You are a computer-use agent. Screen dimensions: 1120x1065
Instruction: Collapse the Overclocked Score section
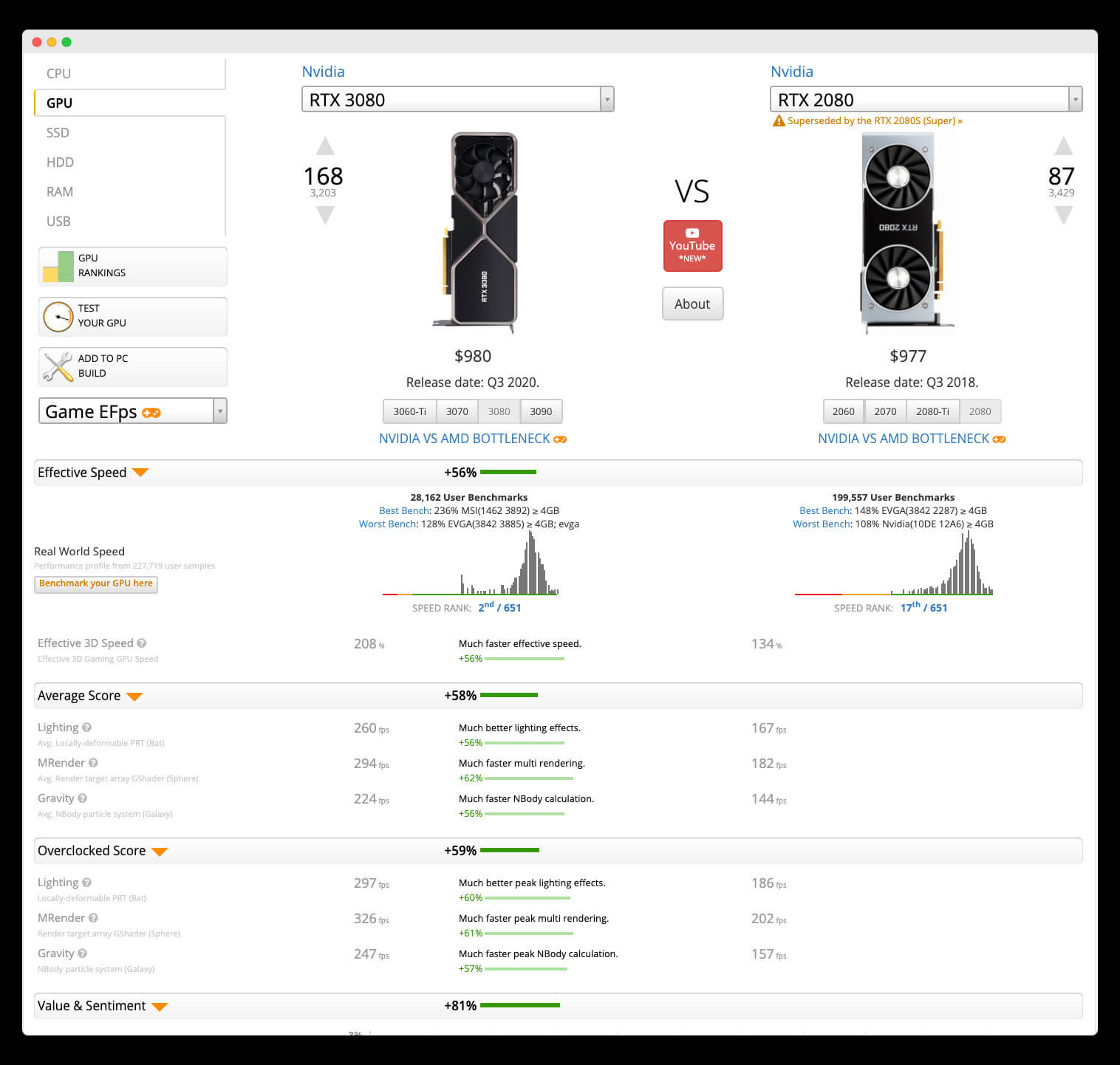tap(160, 852)
